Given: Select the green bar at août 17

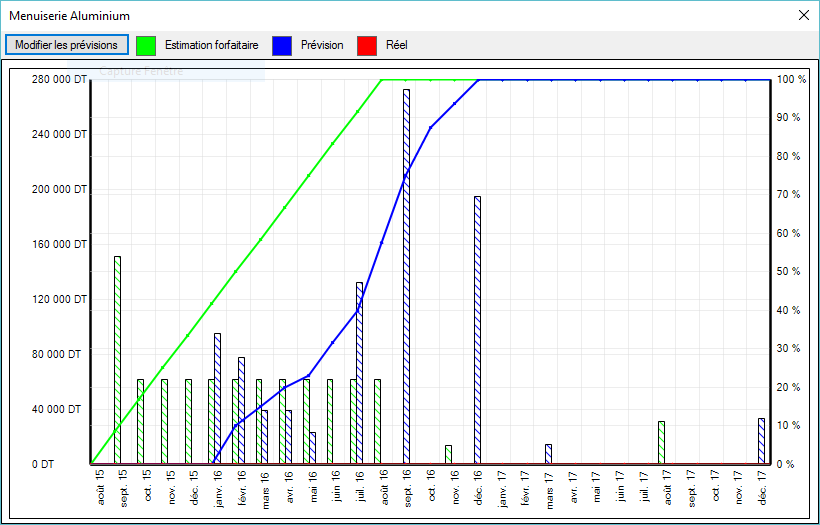Looking at the screenshot, I should click(661, 442).
